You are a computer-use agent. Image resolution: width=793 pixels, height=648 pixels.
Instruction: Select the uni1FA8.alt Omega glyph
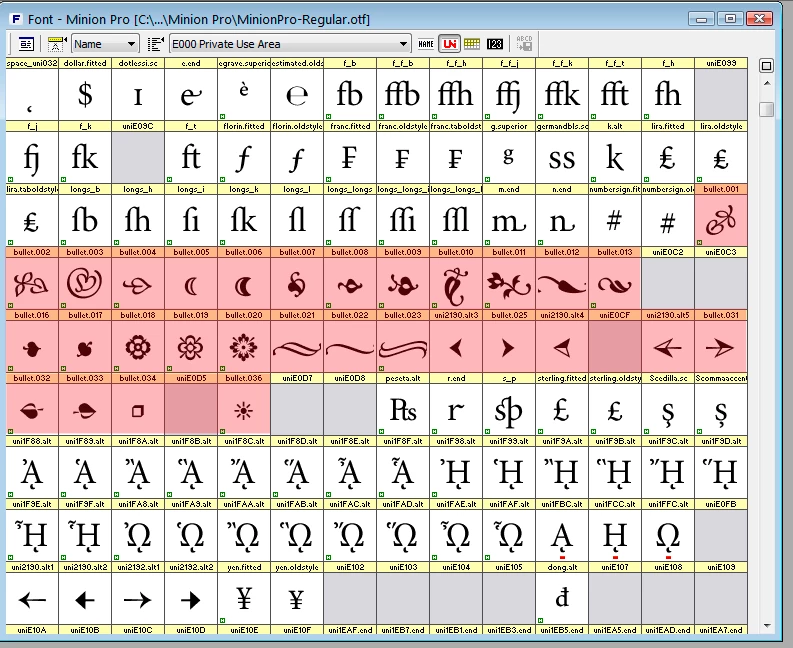point(138,535)
